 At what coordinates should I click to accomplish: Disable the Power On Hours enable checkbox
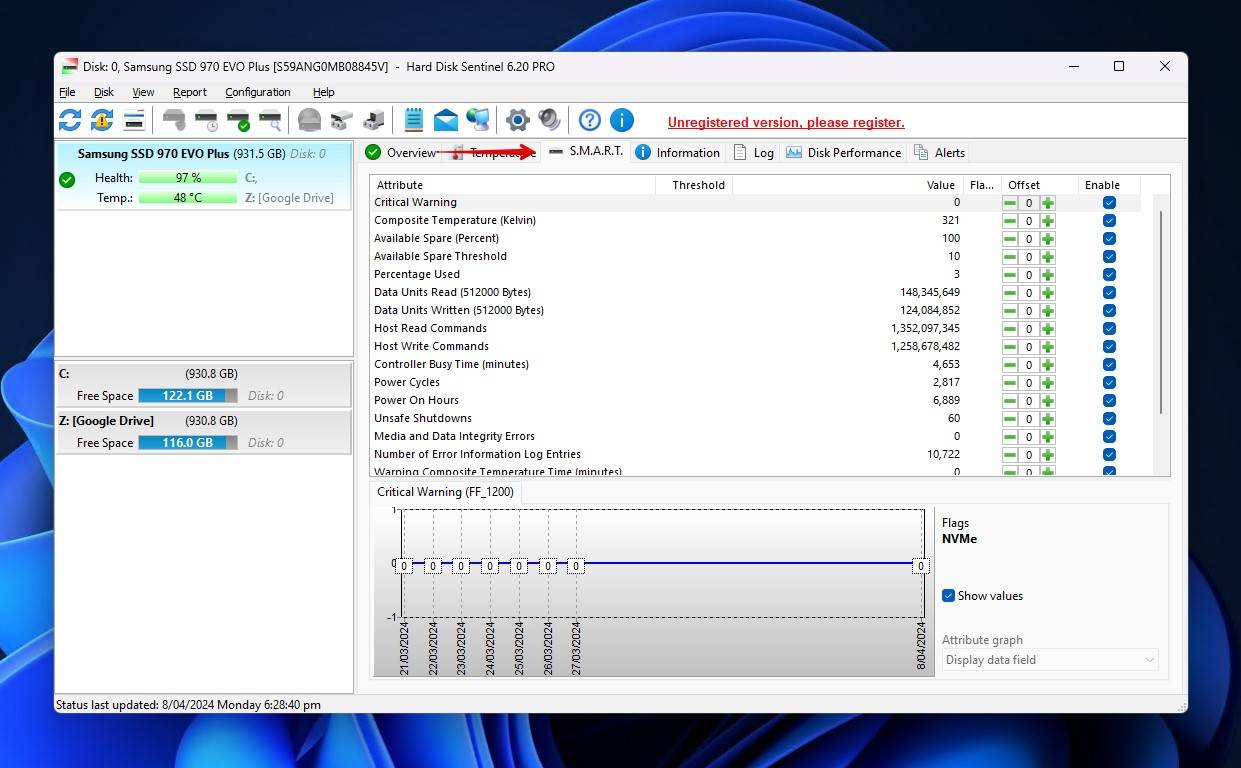[1109, 401]
